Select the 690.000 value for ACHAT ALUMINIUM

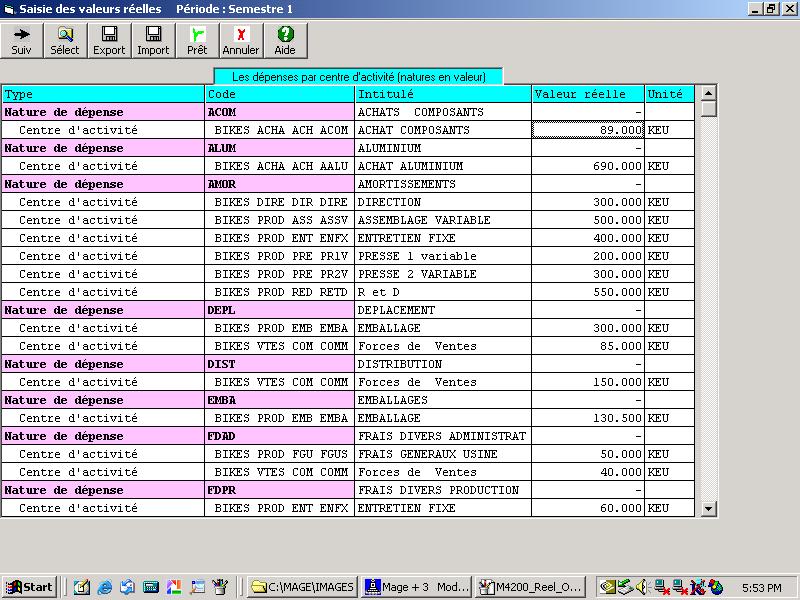click(588, 166)
